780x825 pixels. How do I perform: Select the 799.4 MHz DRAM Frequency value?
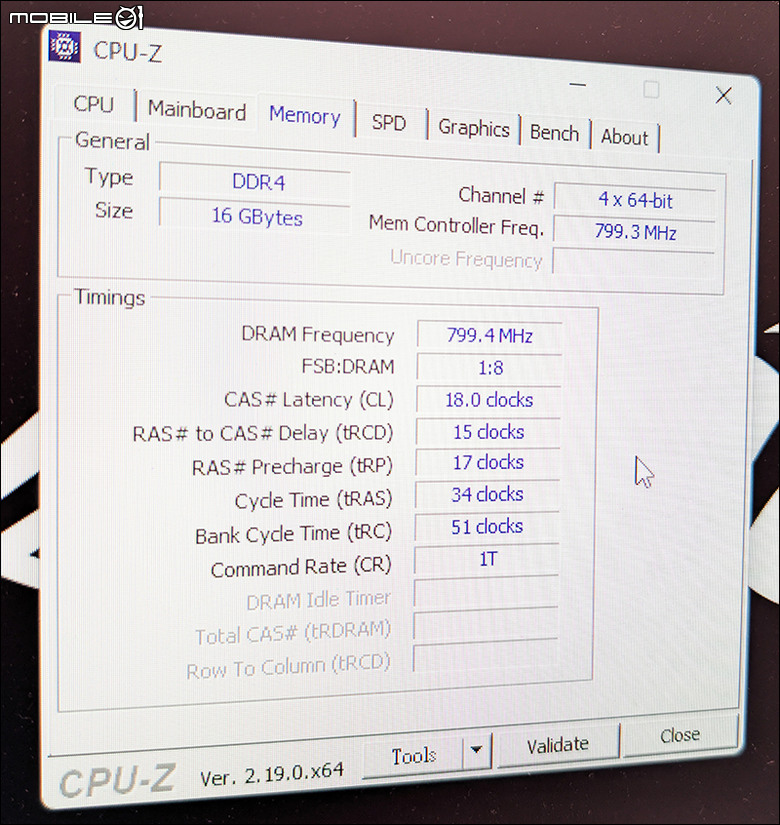pos(489,335)
